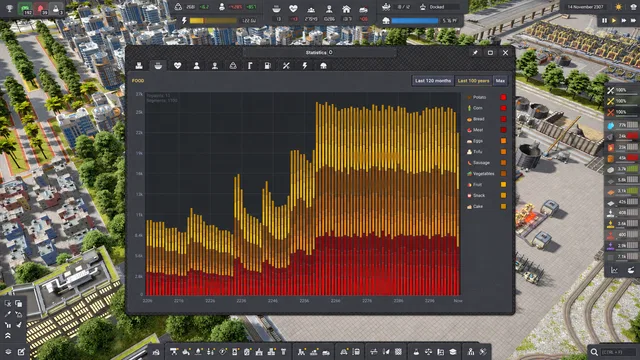Open the heart health statistics tab
The height and width of the screenshot is (360, 640).
click(x=177, y=66)
